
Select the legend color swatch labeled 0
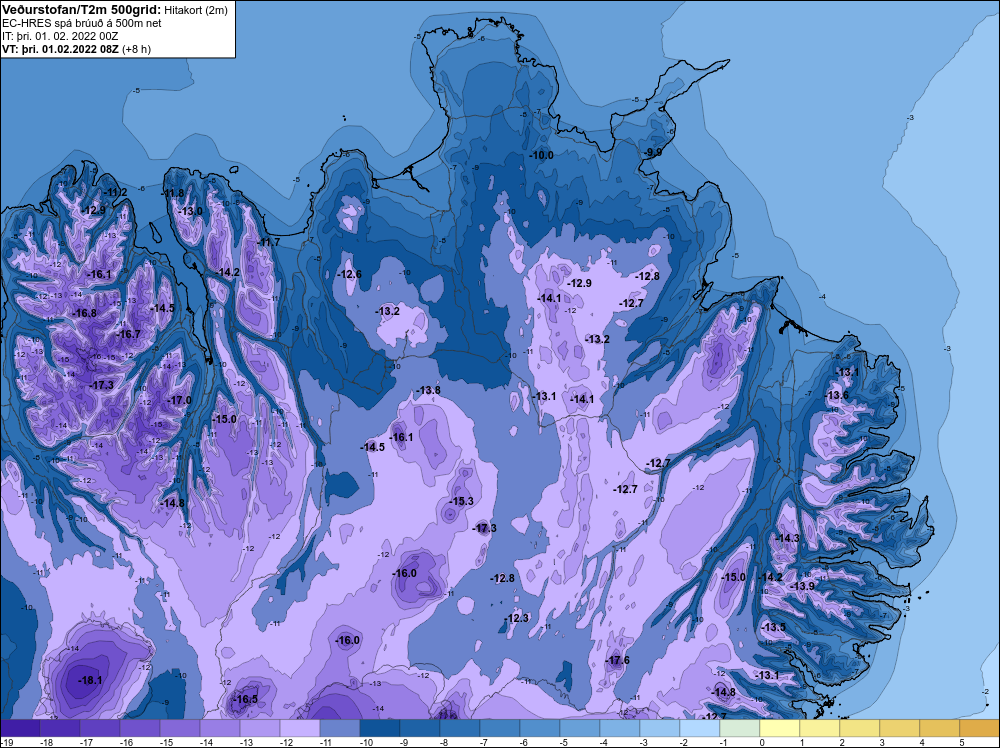point(780,728)
